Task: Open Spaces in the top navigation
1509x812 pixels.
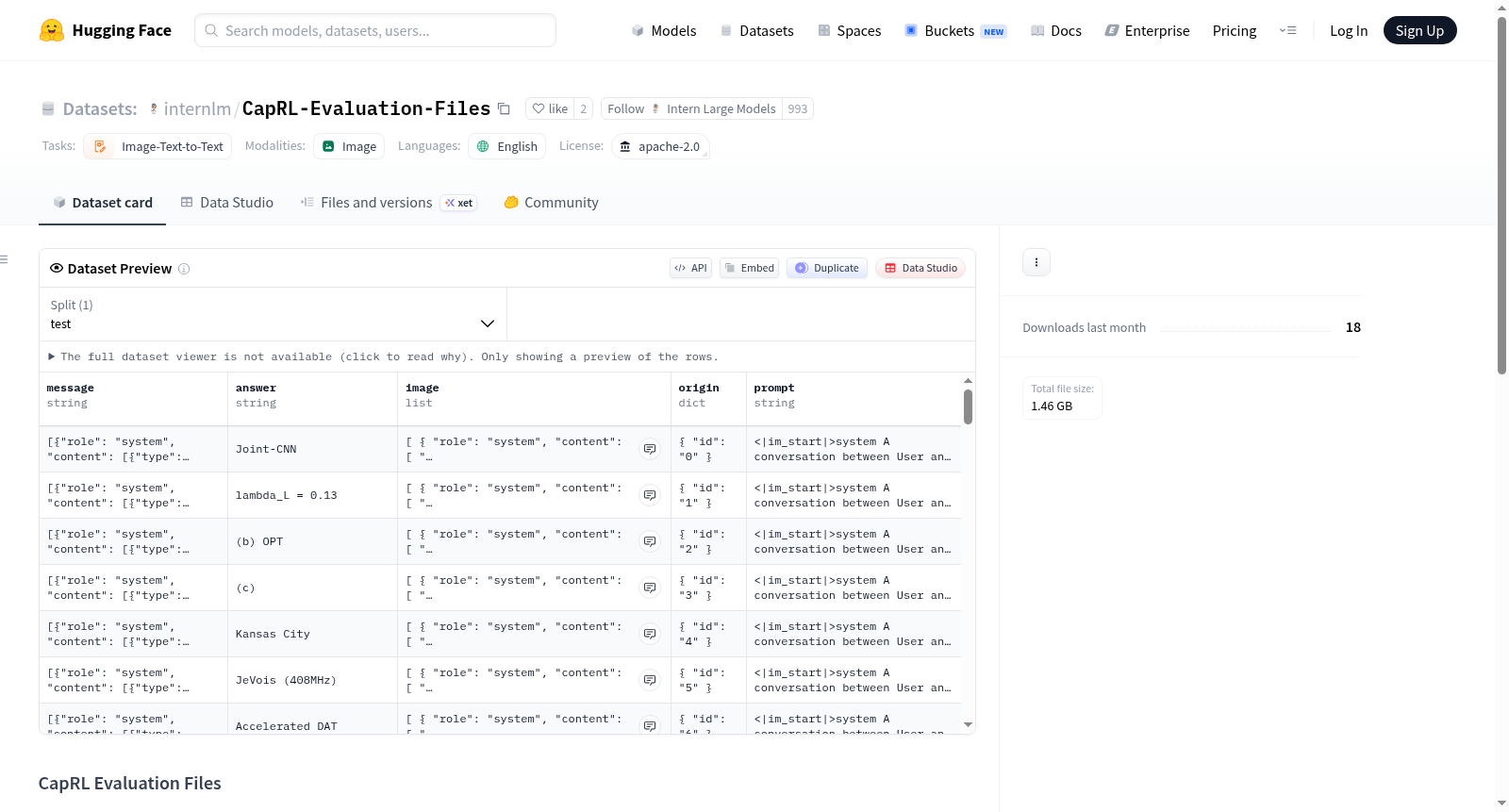Action: point(849,30)
